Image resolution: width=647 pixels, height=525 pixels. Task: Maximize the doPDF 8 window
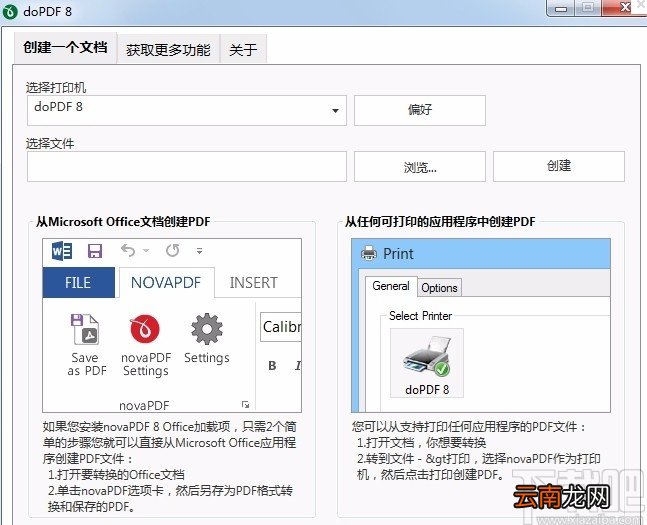588,8
